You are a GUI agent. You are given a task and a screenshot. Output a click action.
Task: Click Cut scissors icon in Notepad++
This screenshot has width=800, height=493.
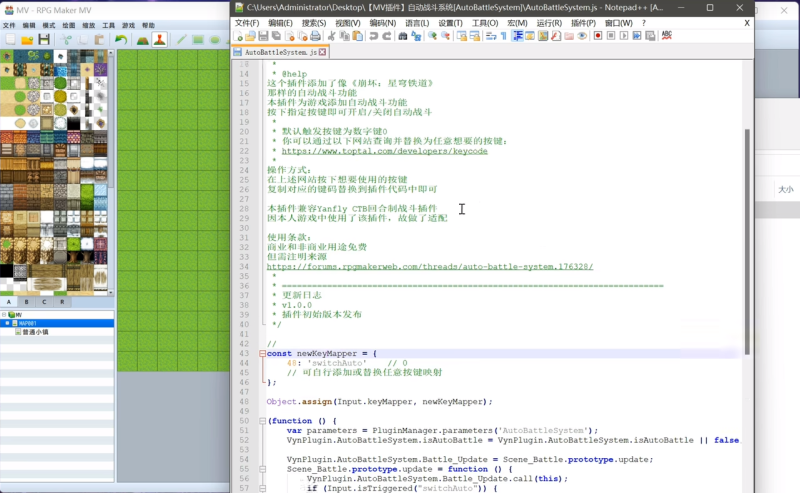332,36
